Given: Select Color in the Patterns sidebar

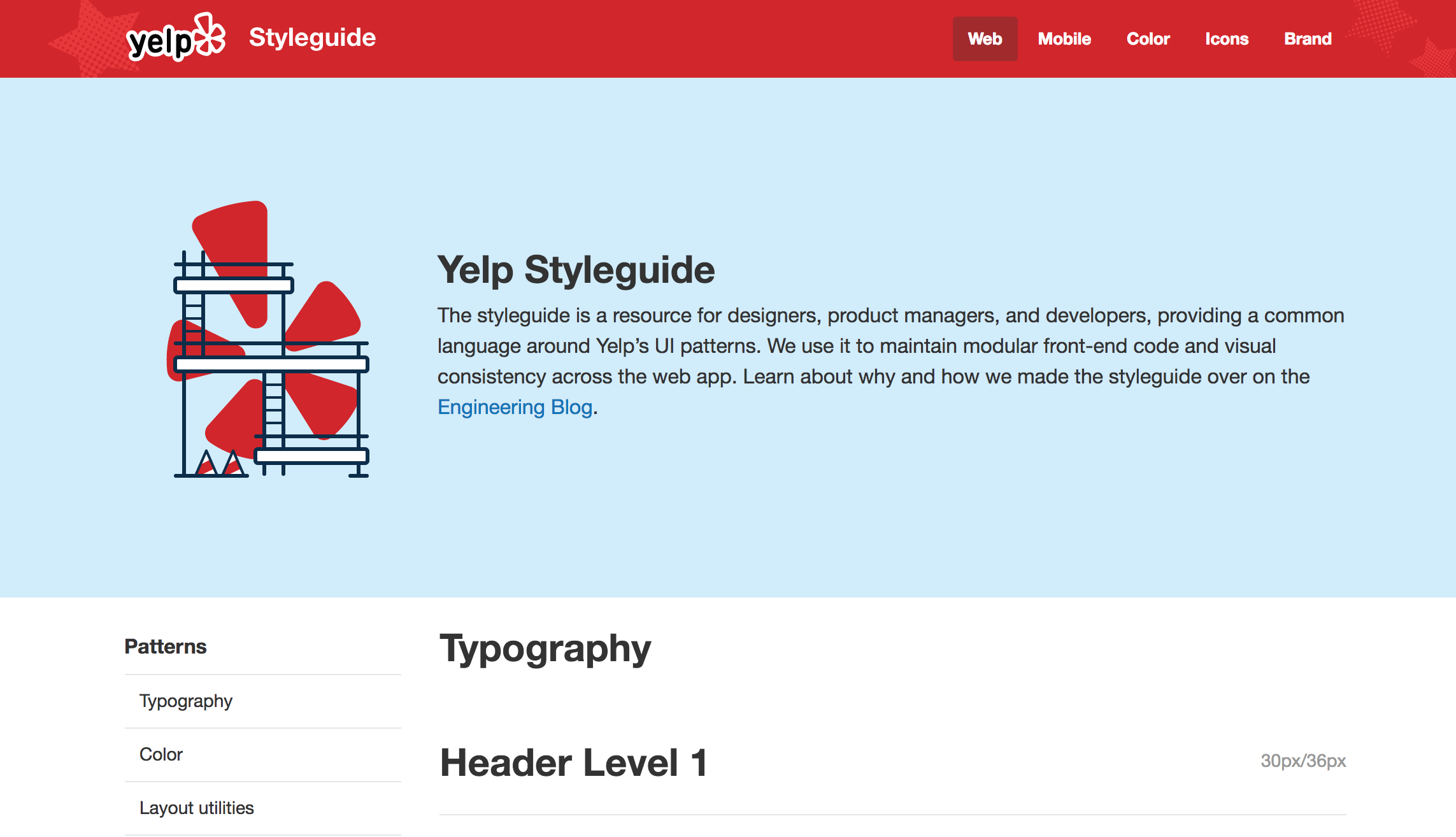Looking at the screenshot, I should click(x=161, y=754).
